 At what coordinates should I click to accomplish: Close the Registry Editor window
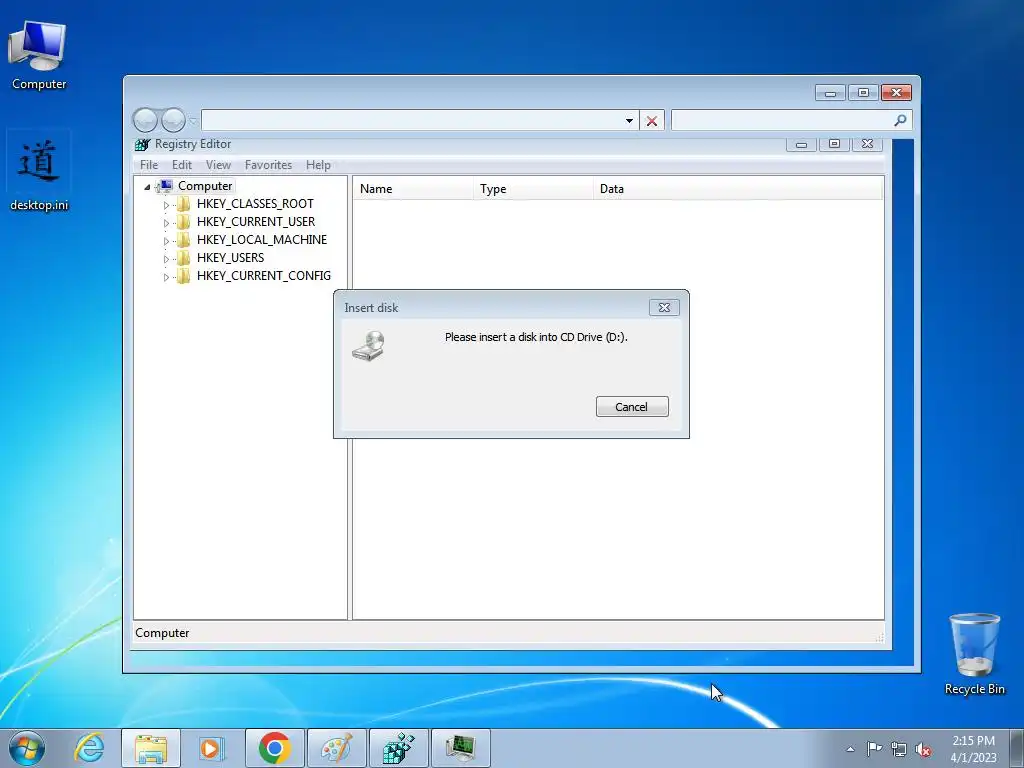(x=867, y=144)
